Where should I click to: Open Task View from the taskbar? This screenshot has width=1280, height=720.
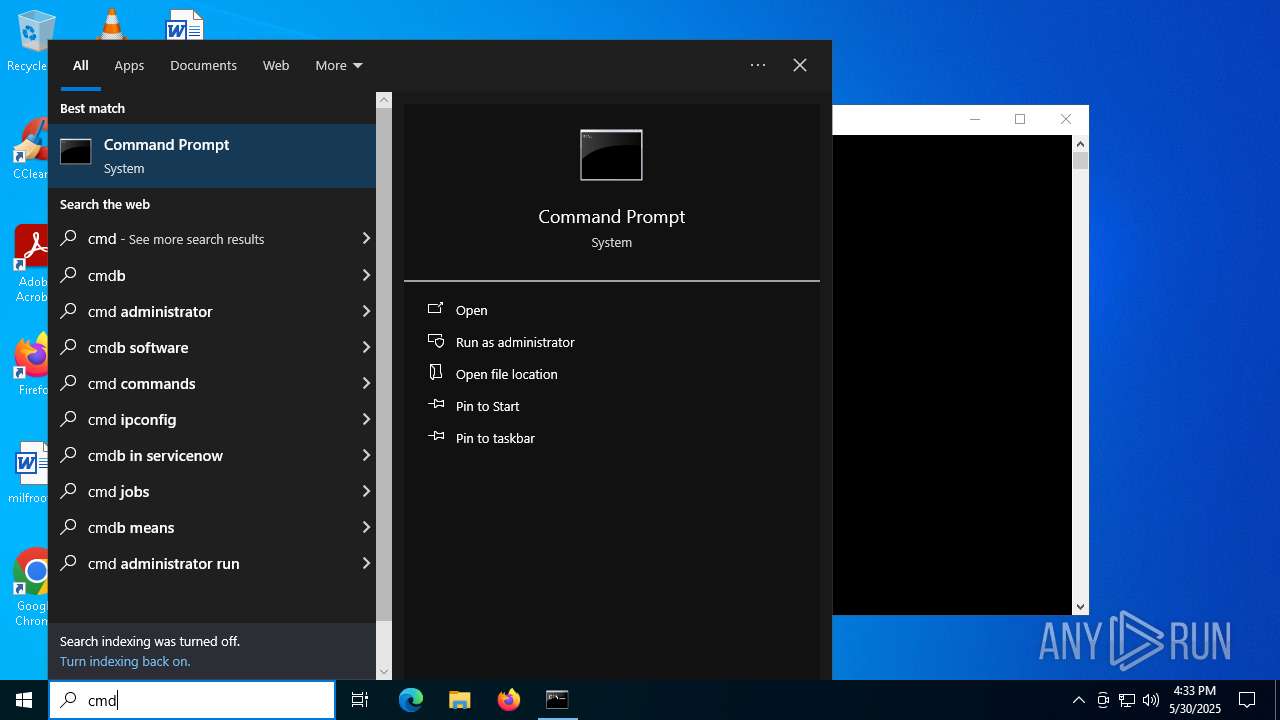click(360, 700)
